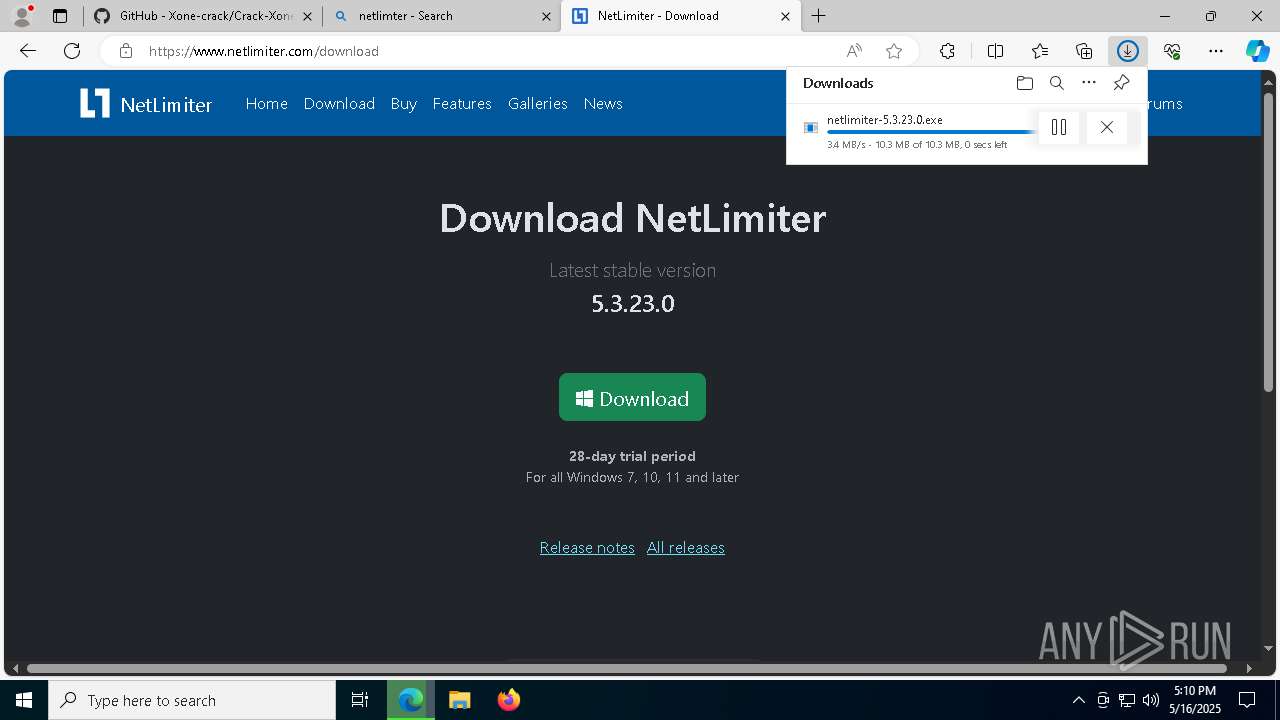Pause the netlimiter-5.3.23.0.exe download
1280x720 pixels.
[x=1059, y=127]
